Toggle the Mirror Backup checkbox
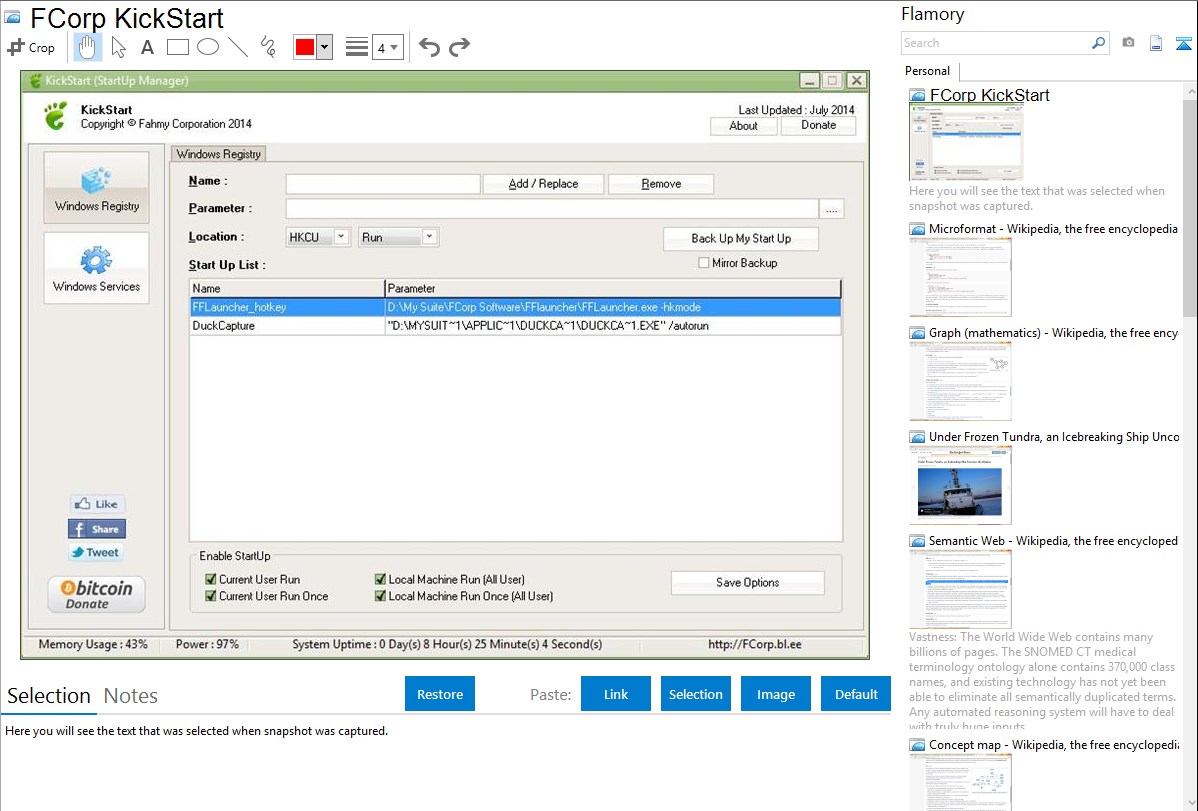 (x=704, y=263)
